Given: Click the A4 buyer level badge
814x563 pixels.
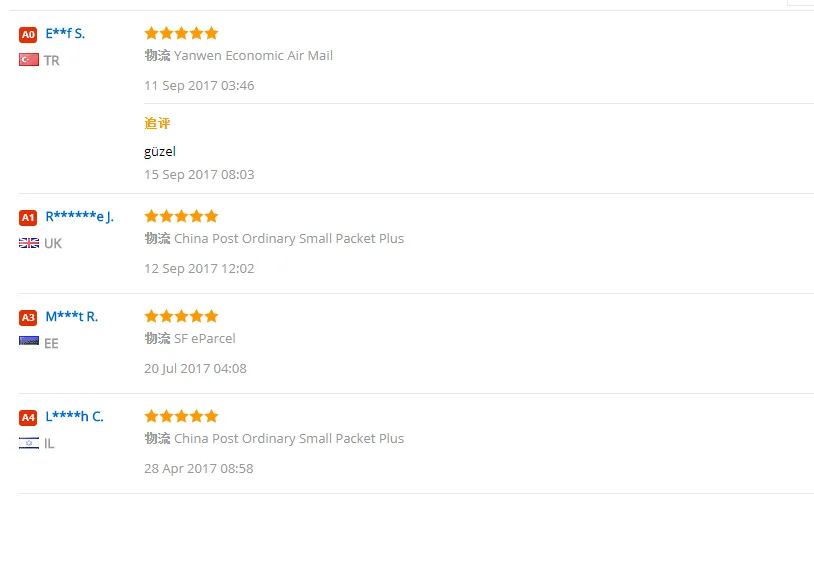Looking at the screenshot, I should tap(28, 418).
